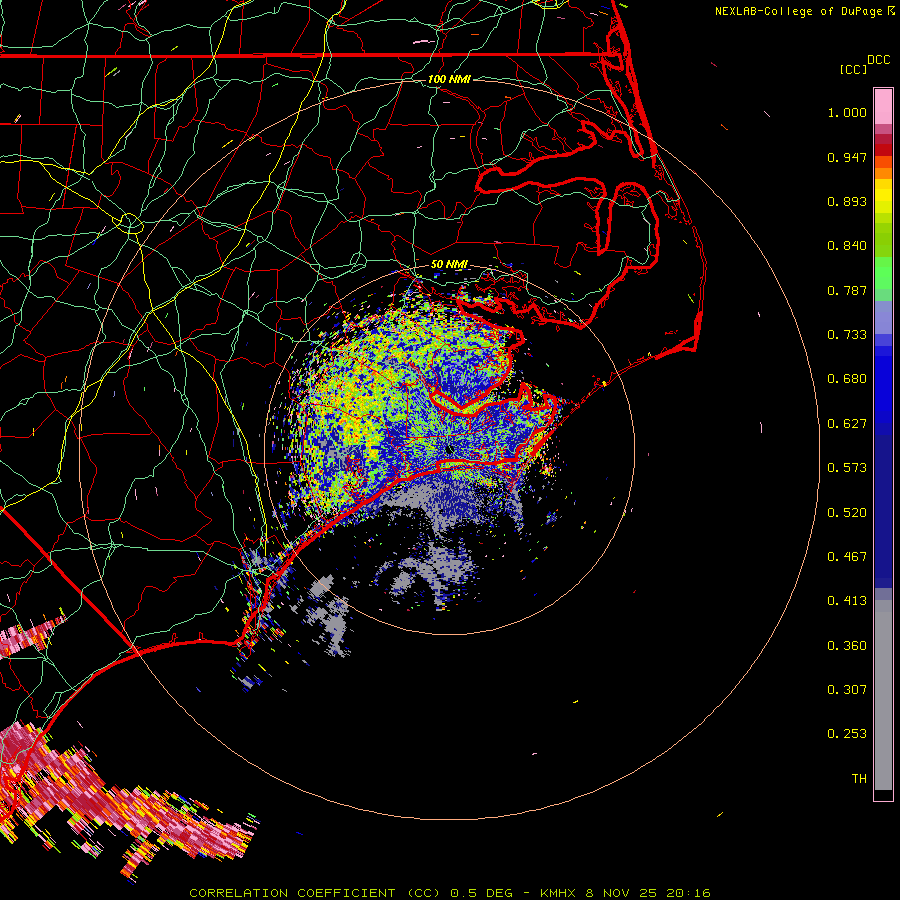
Task: Click the 0.893 color scale value
Action: point(847,201)
